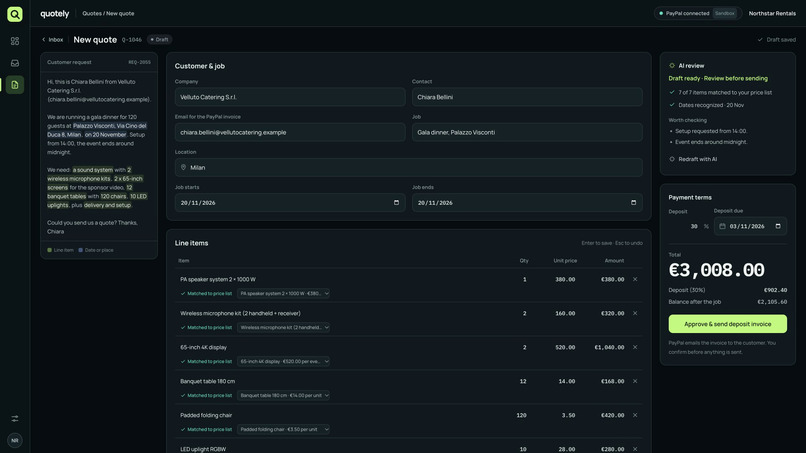This screenshot has height=453, width=806.
Task: Open the Northstar Rentals account menu
Action: pyautogui.click(x=772, y=13)
